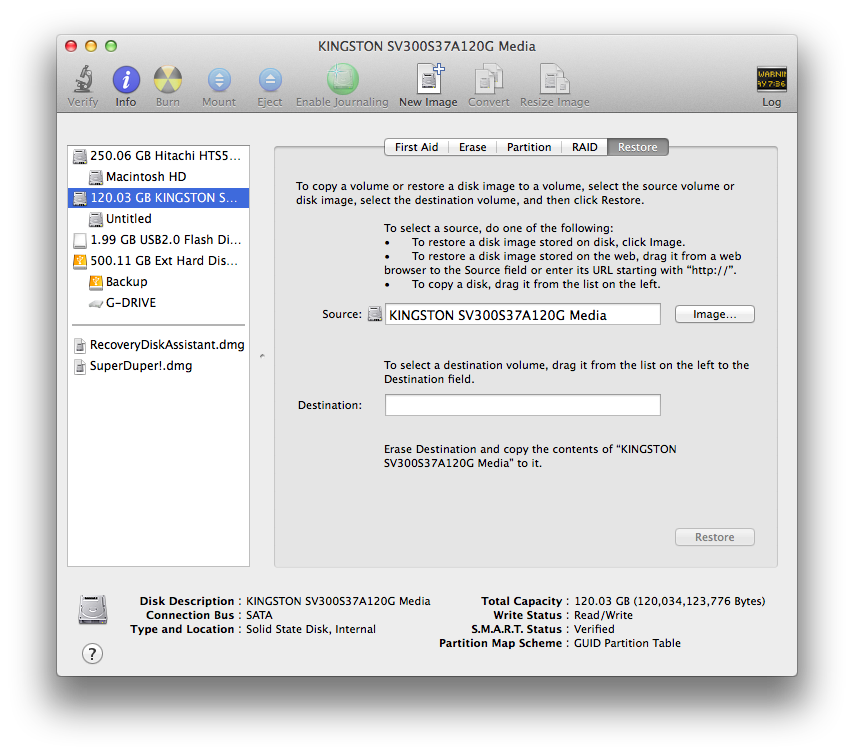This screenshot has height=755, width=854.
Task: Select the Untitled volume
Action: click(158, 219)
